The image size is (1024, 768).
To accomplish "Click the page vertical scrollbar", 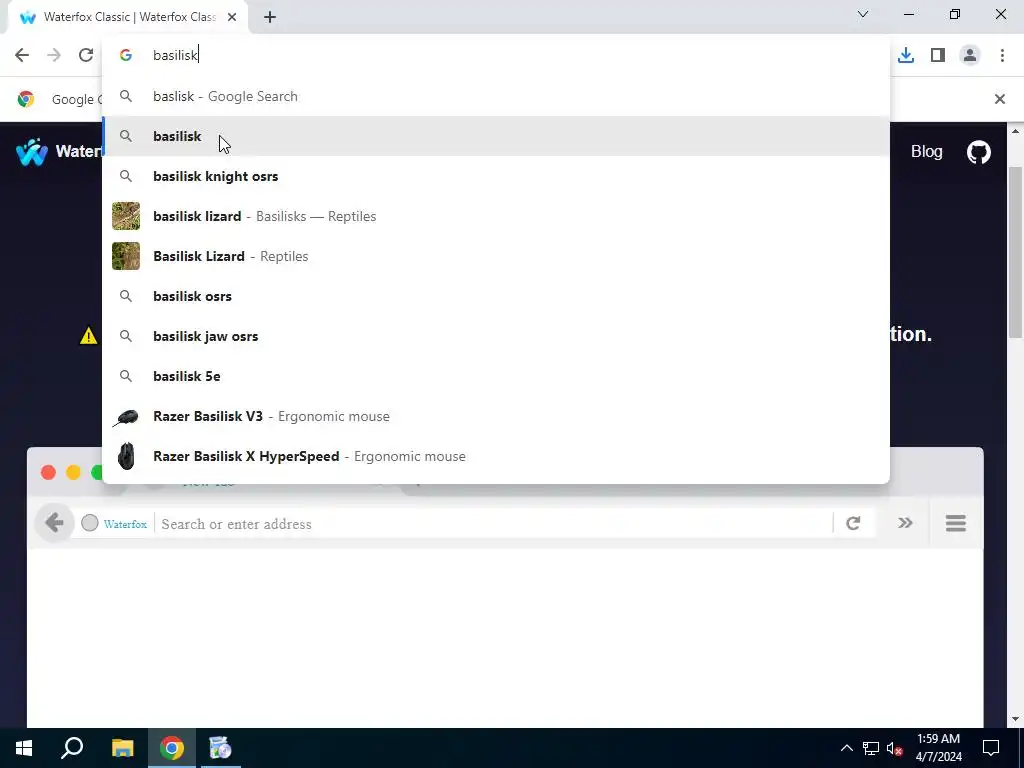I will (1016, 251).
